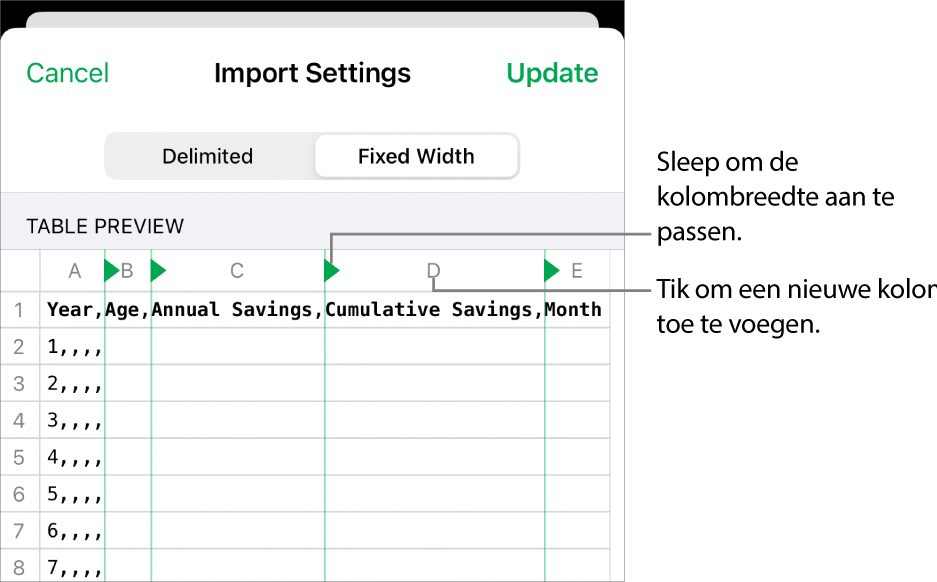This screenshot has width=937, height=582.
Task: Click the green column marker before column D
Action: click(331, 270)
